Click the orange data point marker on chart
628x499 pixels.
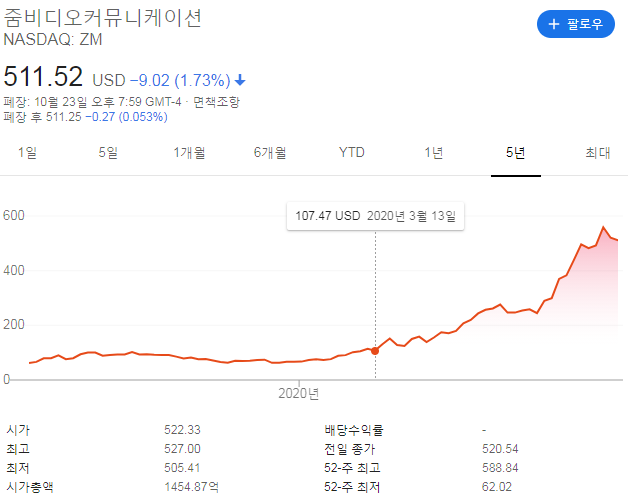[375, 351]
